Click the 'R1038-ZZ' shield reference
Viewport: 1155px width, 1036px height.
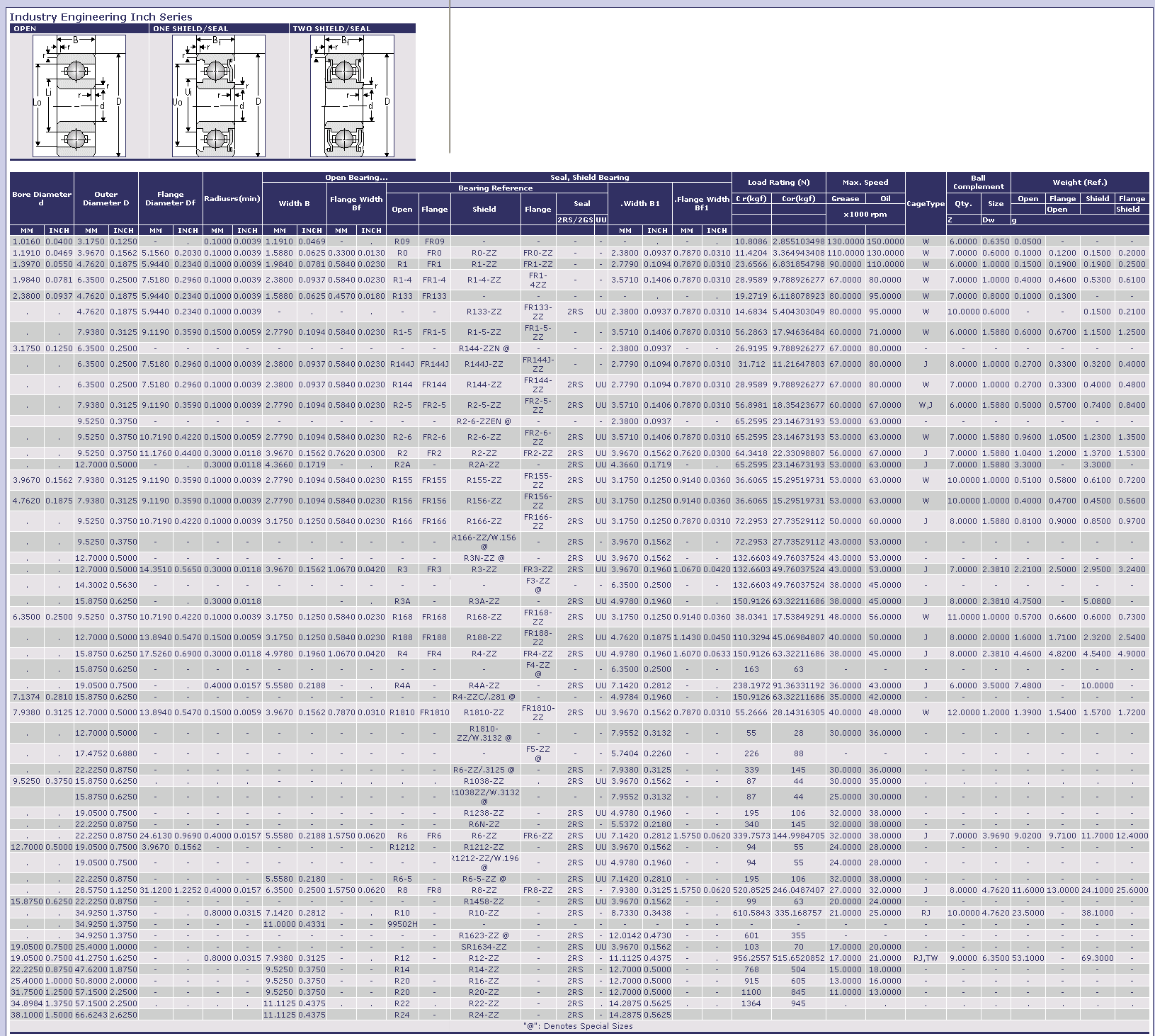pos(484,781)
